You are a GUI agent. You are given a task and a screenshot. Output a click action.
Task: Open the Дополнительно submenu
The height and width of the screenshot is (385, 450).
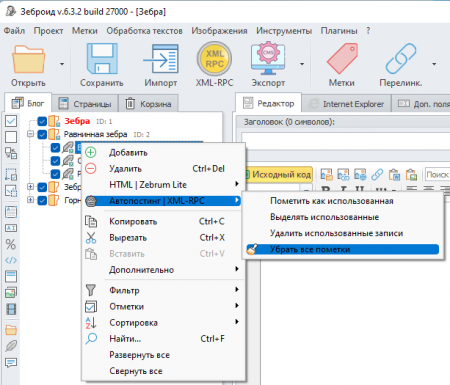coord(162,270)
